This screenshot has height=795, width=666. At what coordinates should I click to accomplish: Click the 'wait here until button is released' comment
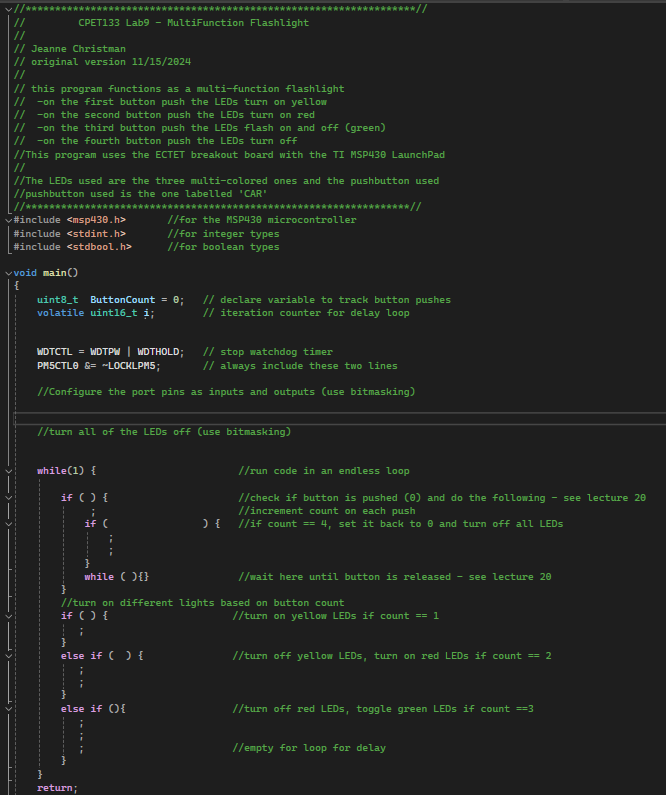(395, 577)
